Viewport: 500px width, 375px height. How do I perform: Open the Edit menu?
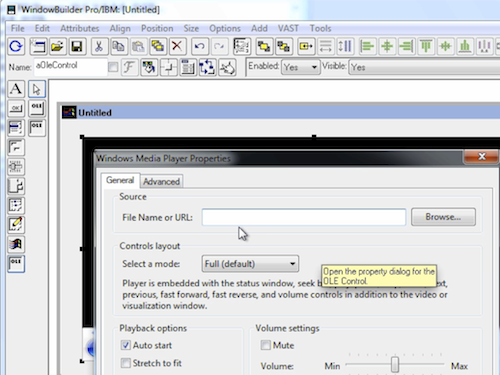[42, 28]
